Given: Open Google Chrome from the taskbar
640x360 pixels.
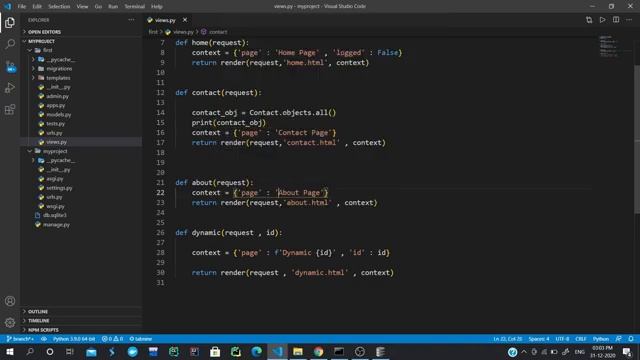Looking at the screenshot, I should point(318,351).
